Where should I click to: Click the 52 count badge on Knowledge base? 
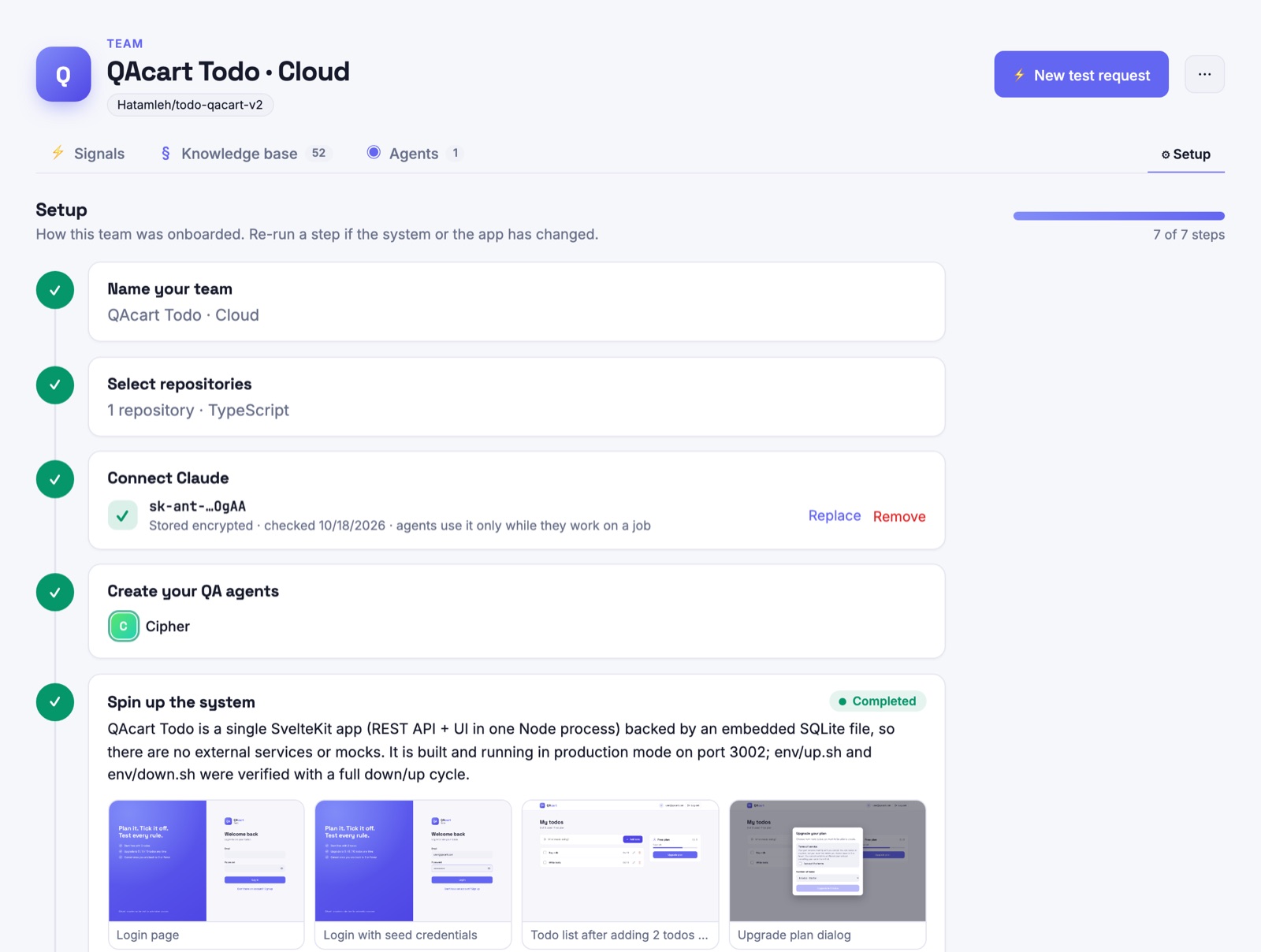318,153
